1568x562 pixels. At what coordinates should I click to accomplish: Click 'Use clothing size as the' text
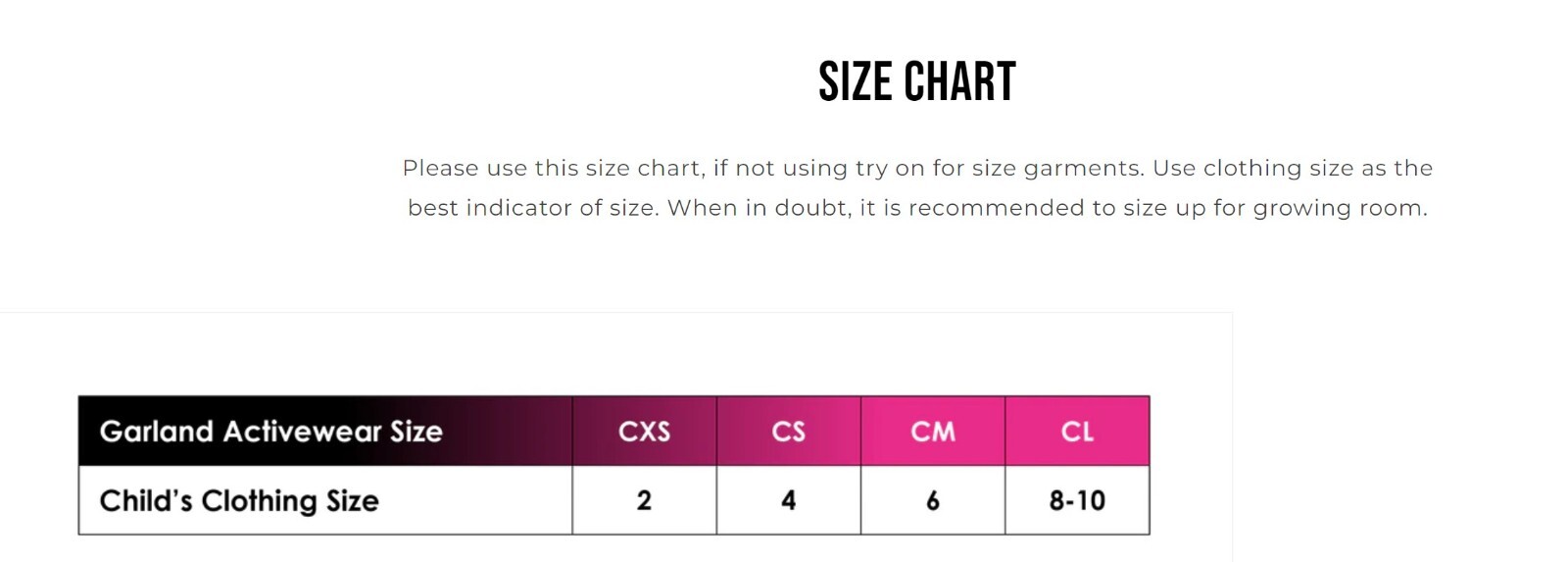[x=1292, y=169]
